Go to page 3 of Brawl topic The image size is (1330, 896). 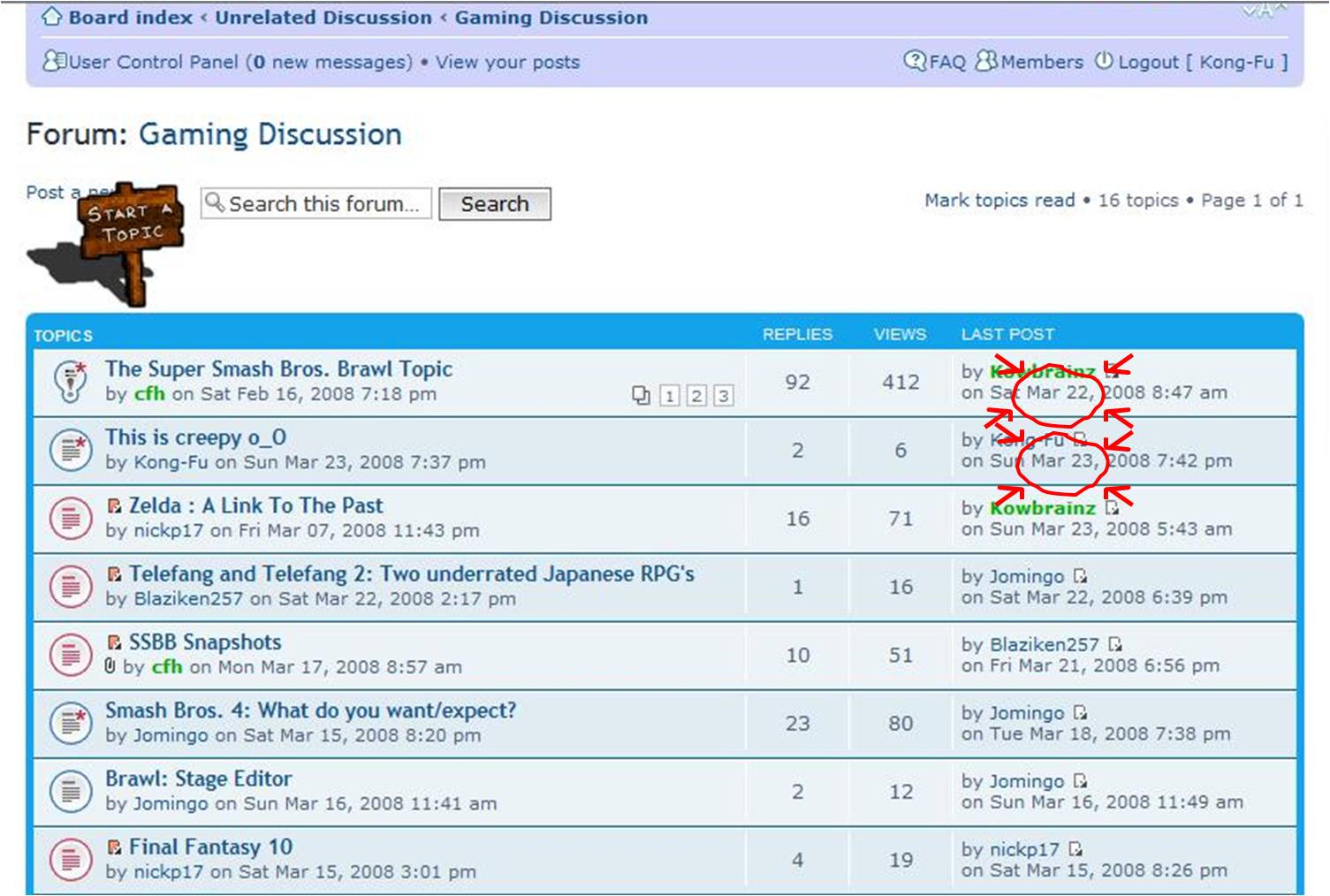[723, 396]
